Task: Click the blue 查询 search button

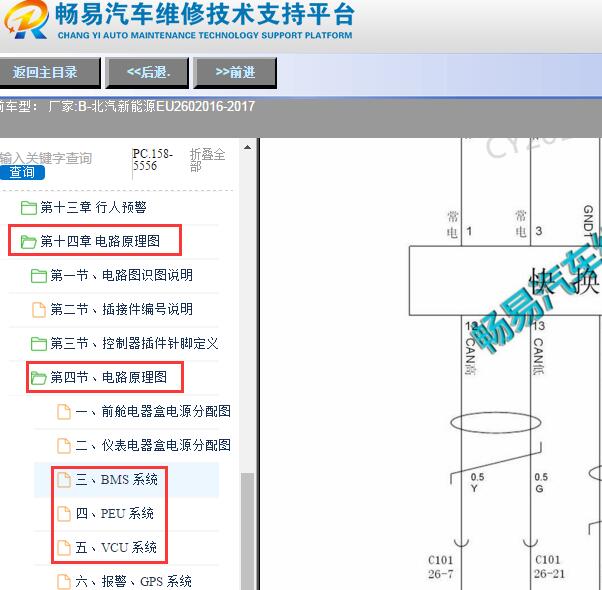Action: (22, 172)
